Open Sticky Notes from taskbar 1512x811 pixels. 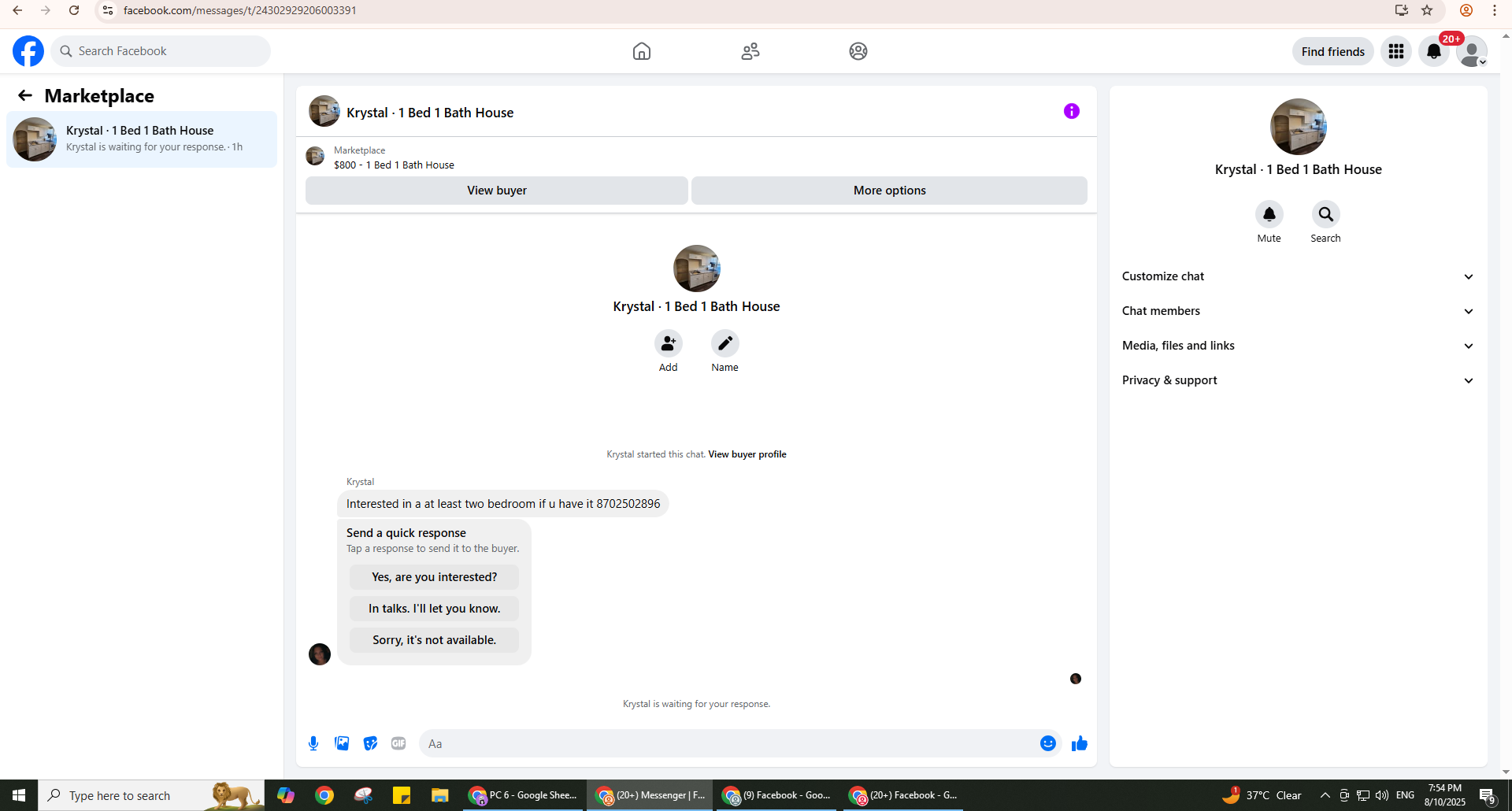402,795
